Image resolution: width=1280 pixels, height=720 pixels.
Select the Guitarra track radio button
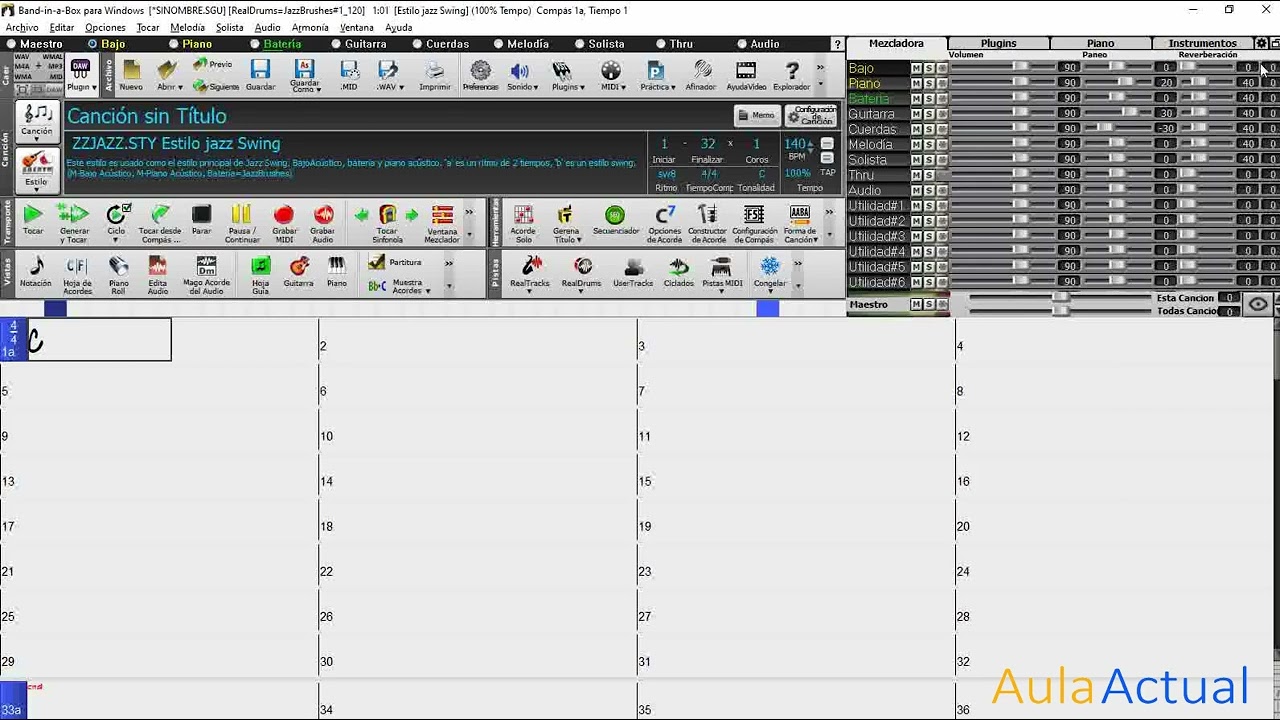coord(336,44)
